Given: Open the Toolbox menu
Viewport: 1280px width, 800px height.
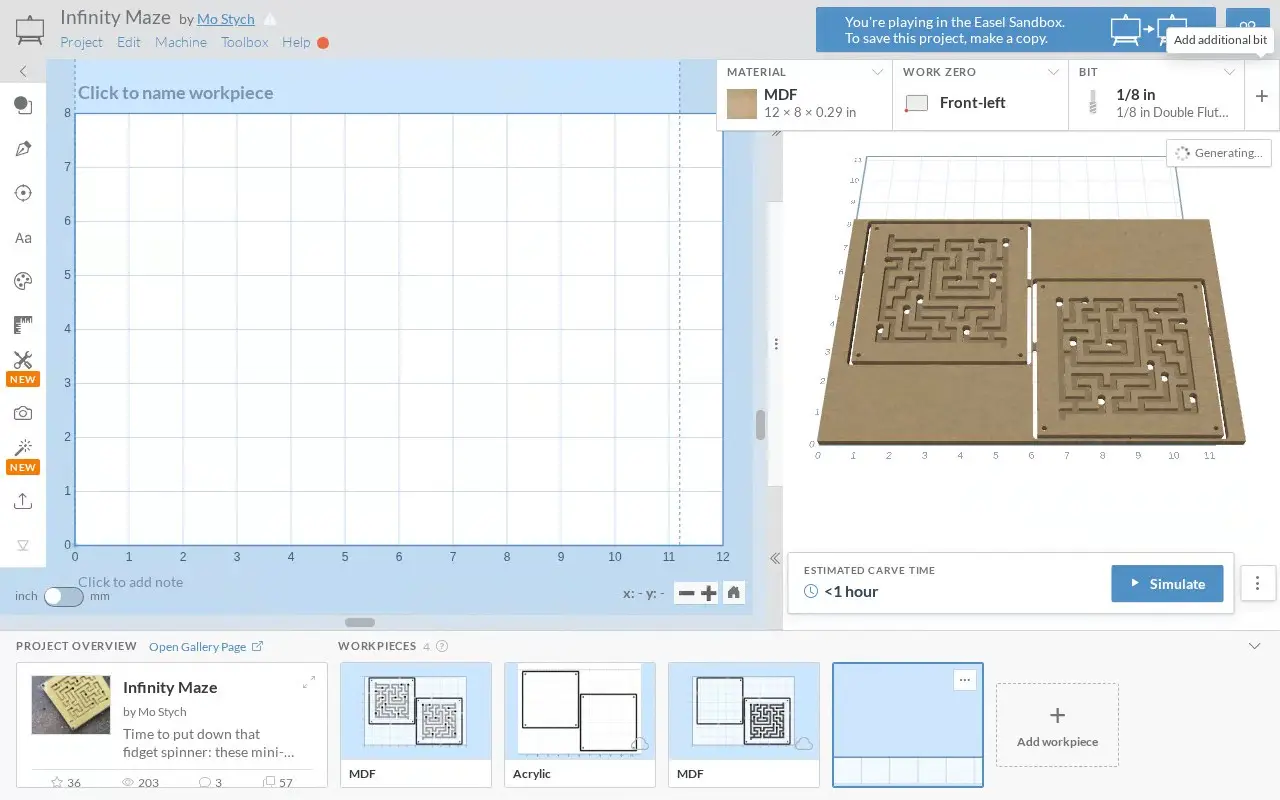Looking at the screenshot, I should click(x=245, y=42).
